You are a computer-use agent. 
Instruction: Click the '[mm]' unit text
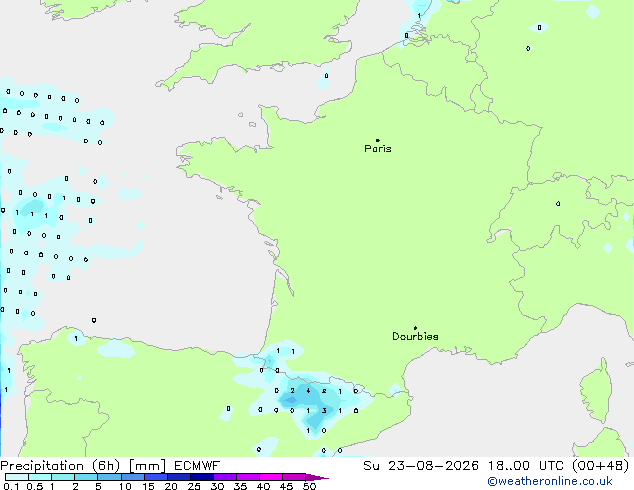(147, 466)
